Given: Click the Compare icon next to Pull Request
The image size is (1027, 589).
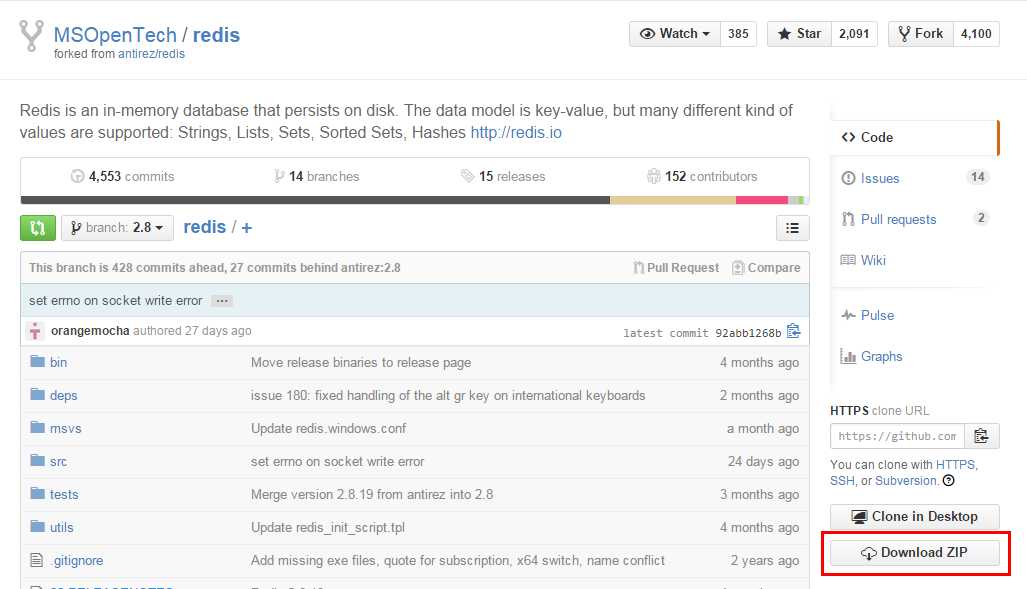Looking at the screenshot, I should [x=738, y=267].
